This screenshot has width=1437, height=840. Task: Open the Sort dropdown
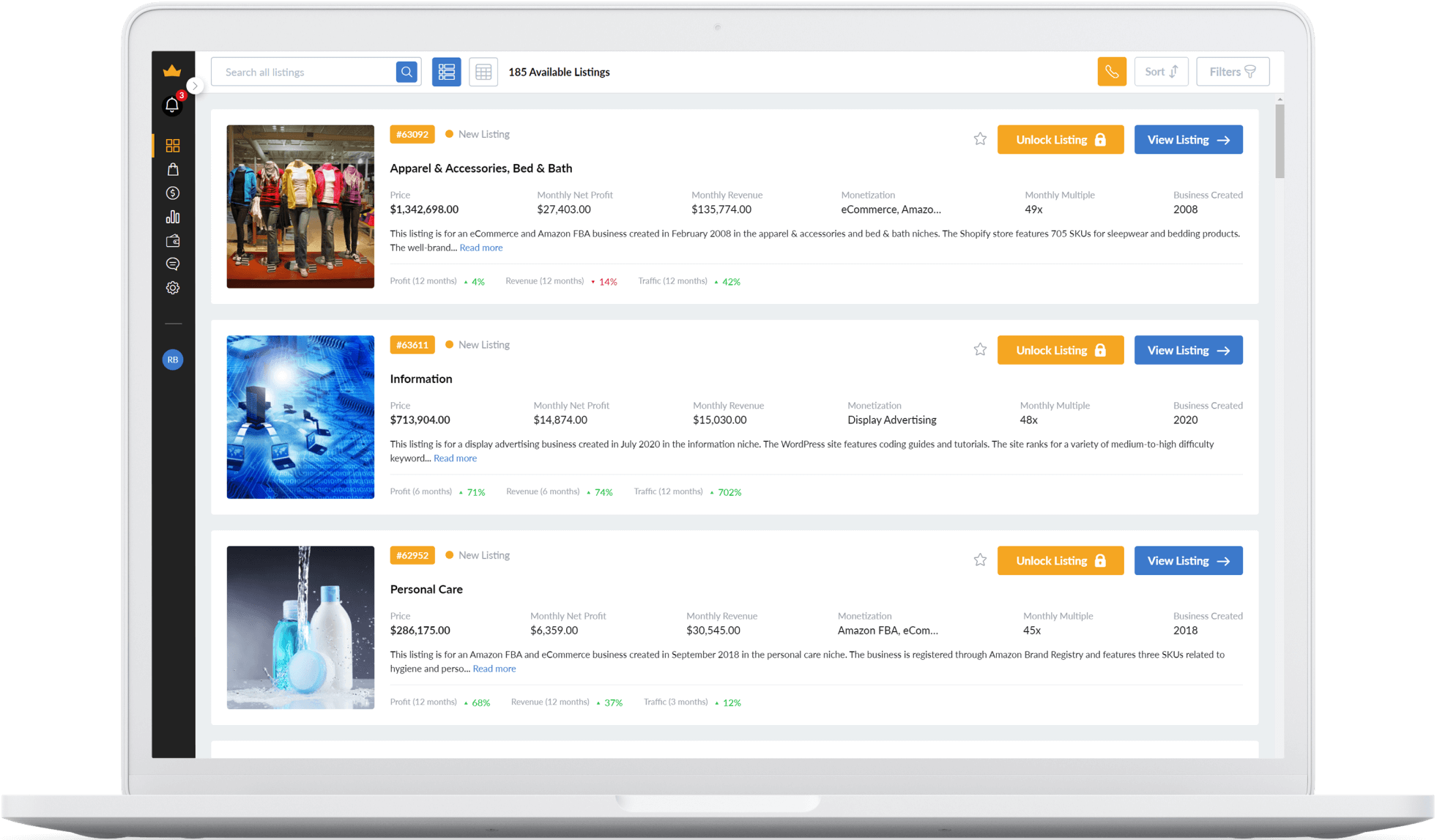[x=1161, y=72]
